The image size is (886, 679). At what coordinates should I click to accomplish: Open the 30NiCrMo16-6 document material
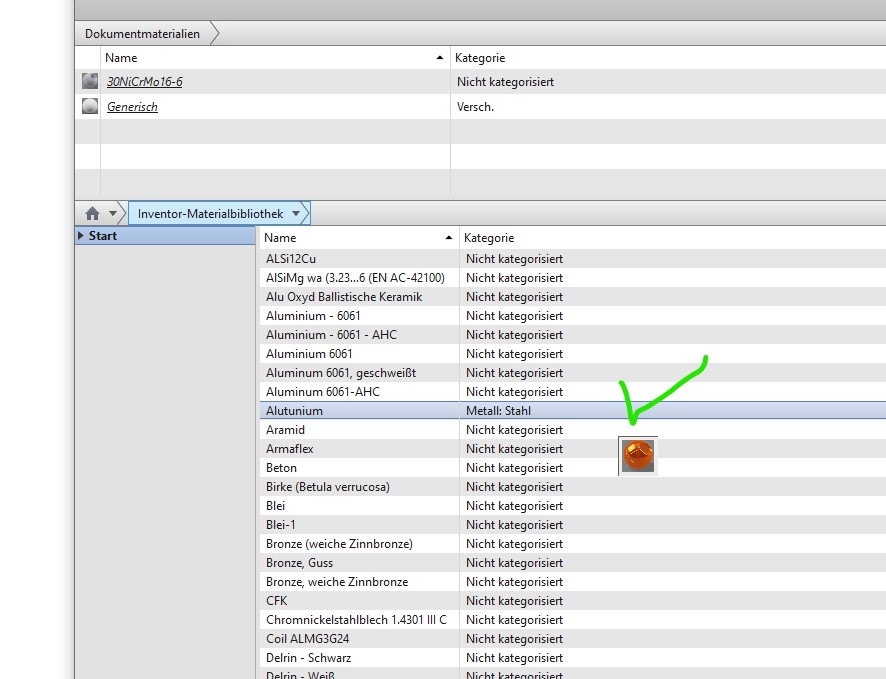[145, 82]
